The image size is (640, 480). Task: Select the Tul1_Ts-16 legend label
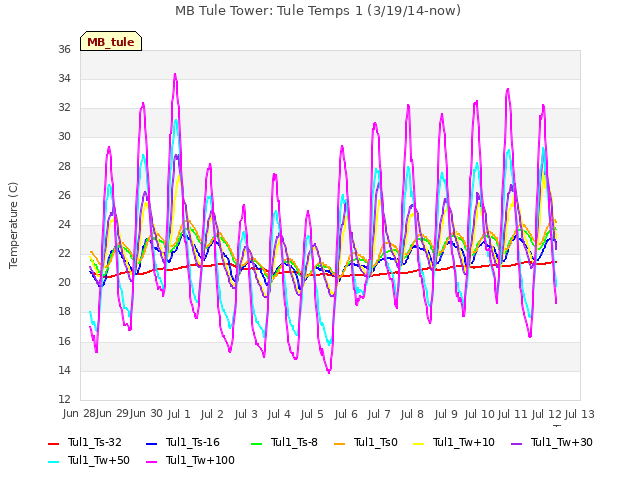point(193,442)
